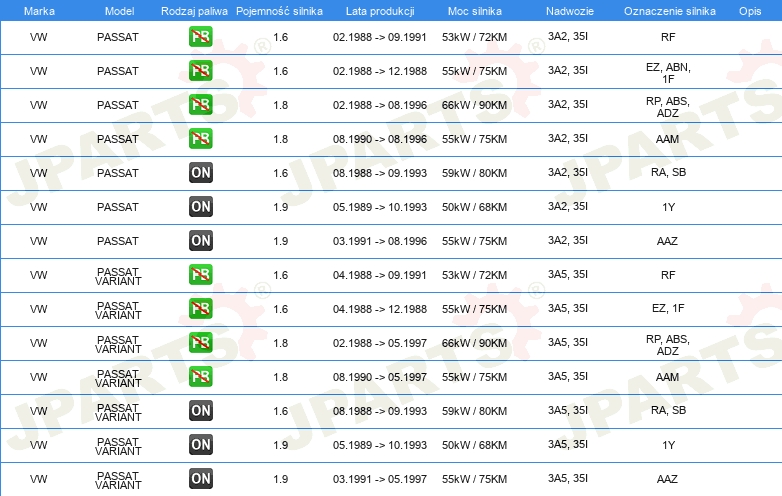This screenshot has width=782, height=496.
Task: Click the Pojemność silnika column header
Action: click(279, 11)
